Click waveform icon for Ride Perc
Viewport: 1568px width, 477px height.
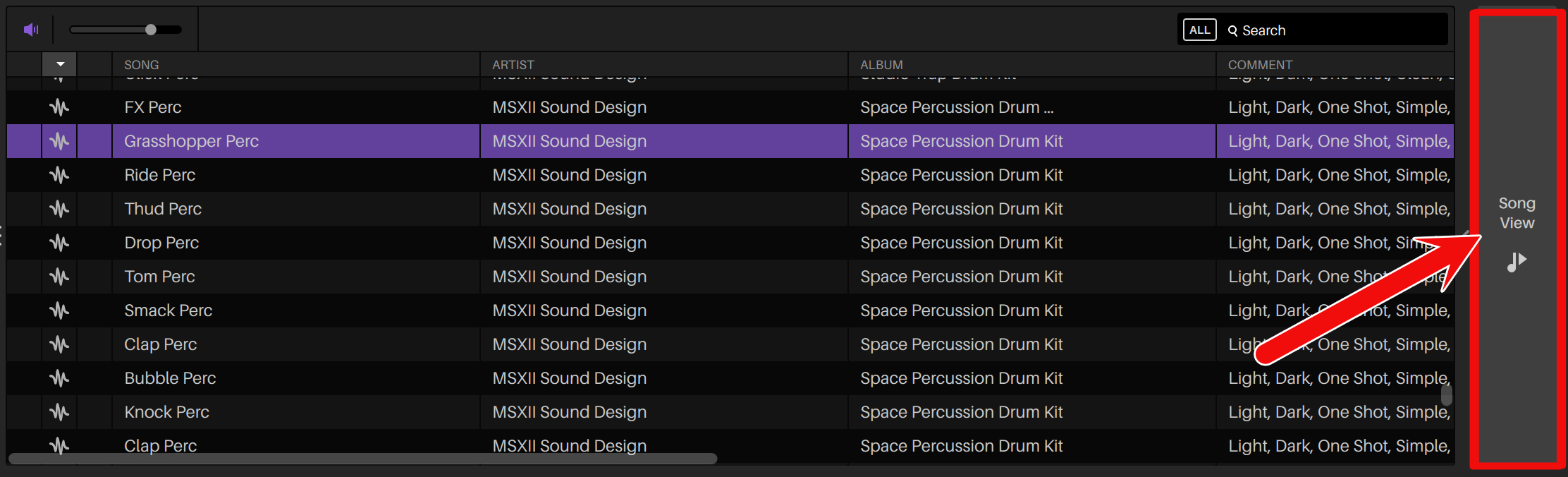60,175
